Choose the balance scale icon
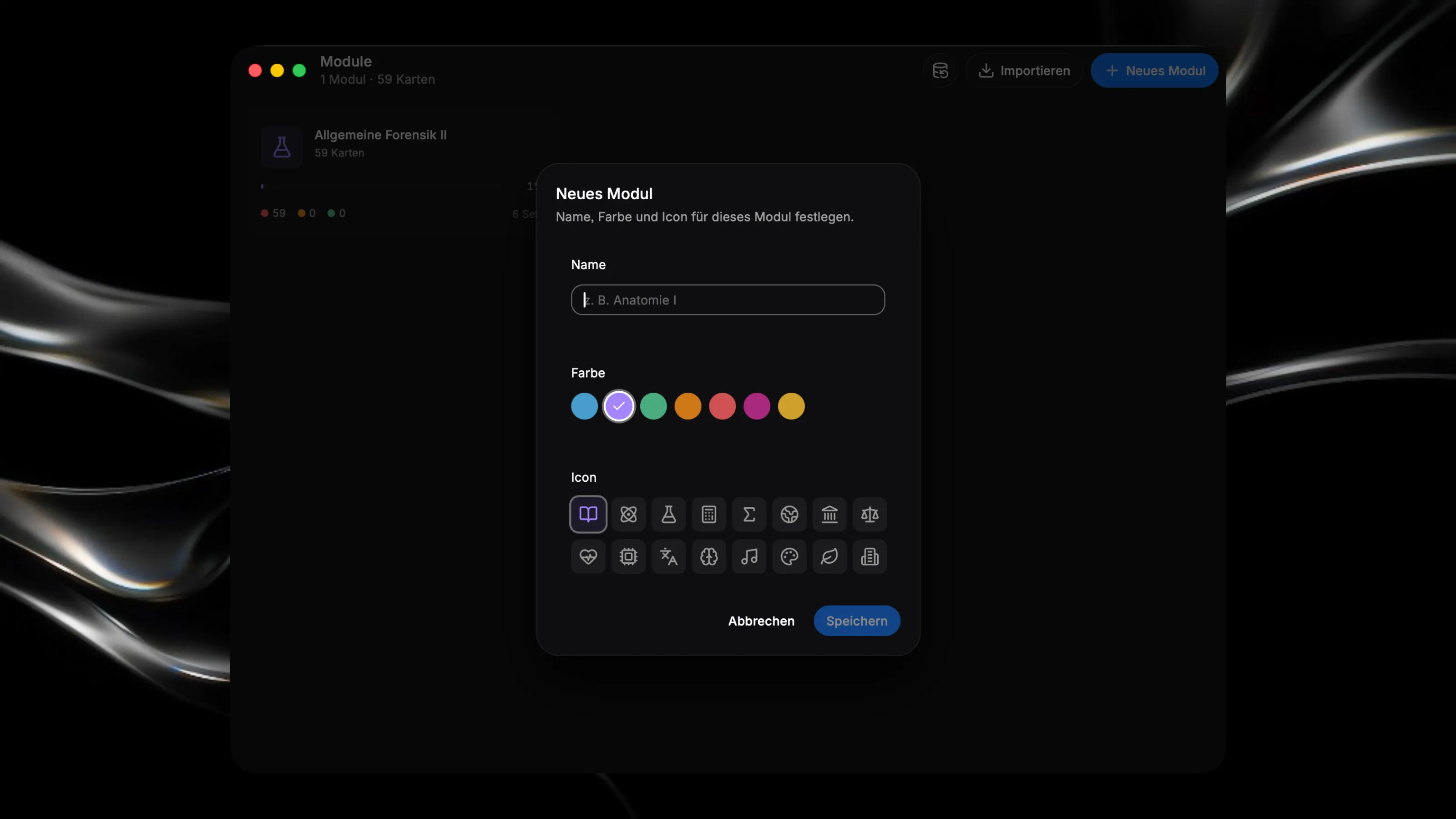This screenshot has height=819, width=1456. pyautogui.click(x=870, y=514)
